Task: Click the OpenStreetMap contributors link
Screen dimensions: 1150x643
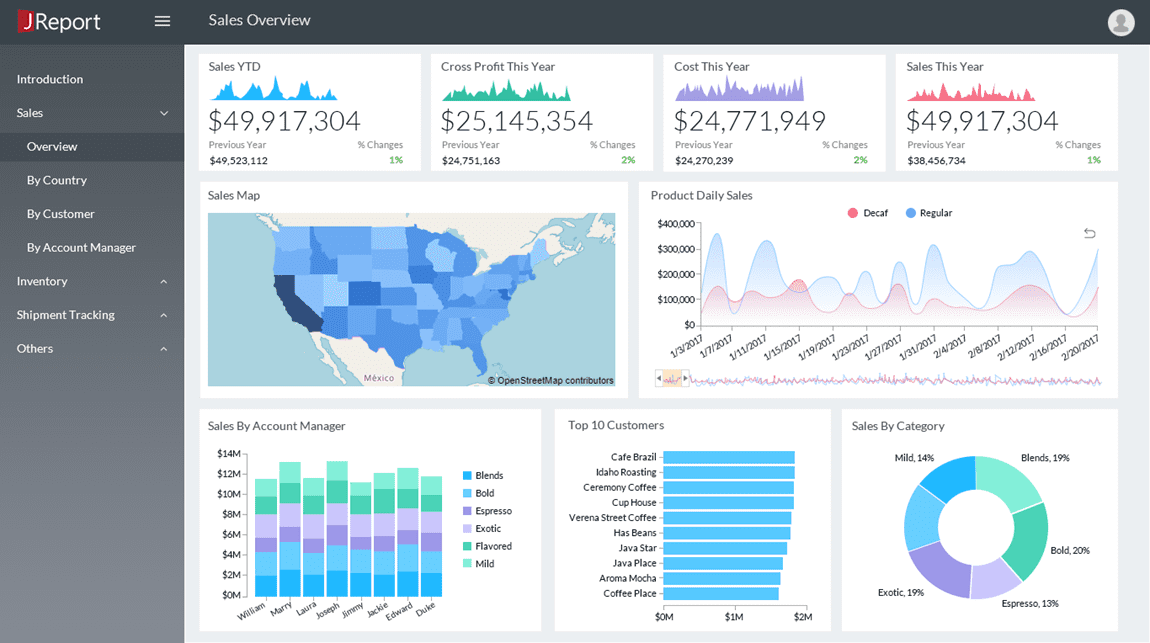Action: 553,380
